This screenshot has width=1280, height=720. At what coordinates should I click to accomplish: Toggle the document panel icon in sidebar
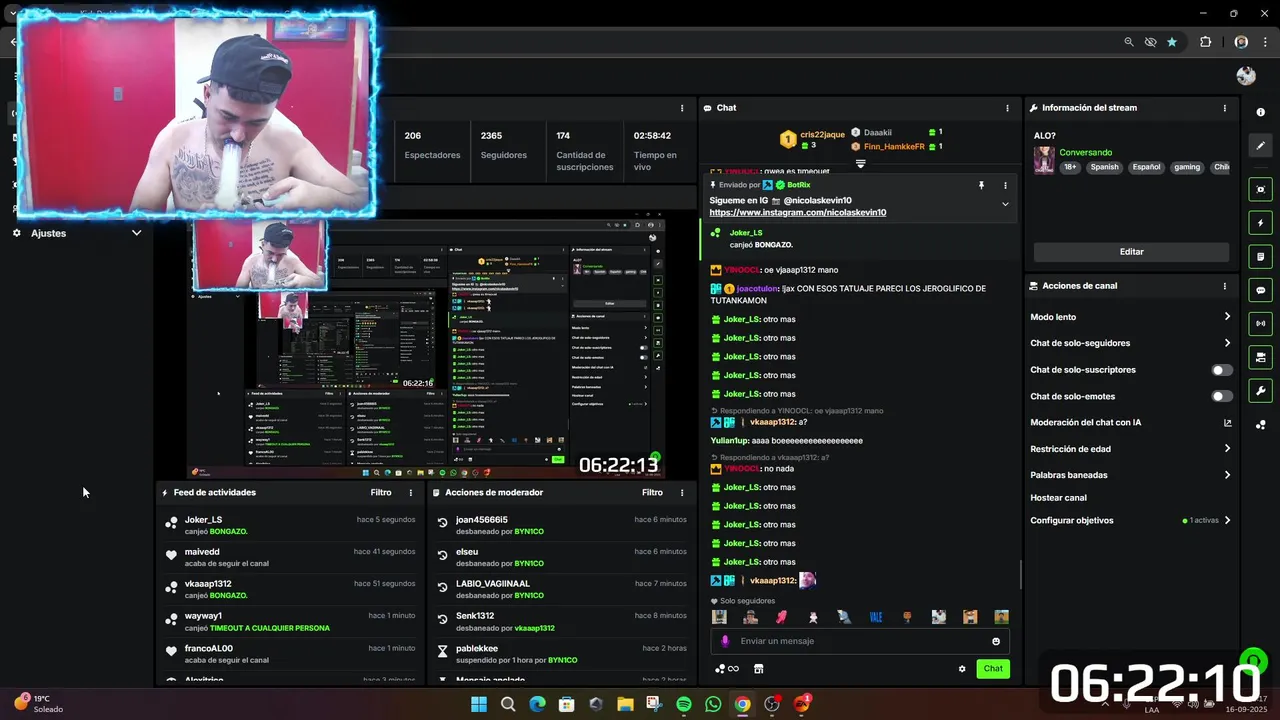click(x=1260, y=257)
